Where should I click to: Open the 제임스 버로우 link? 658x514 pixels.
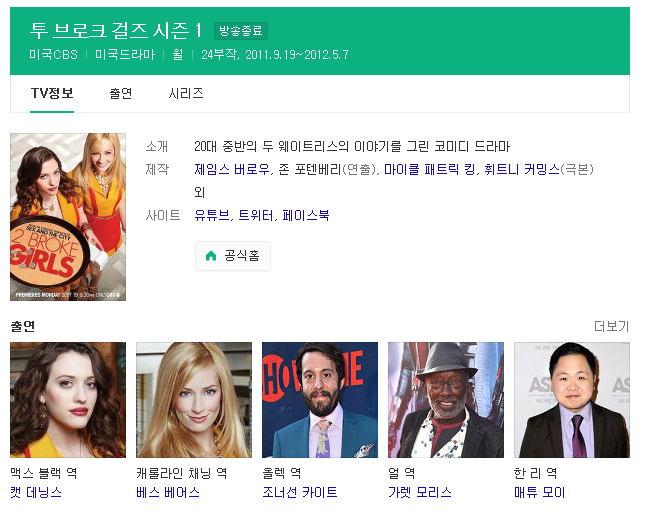(x=232, y=170)
